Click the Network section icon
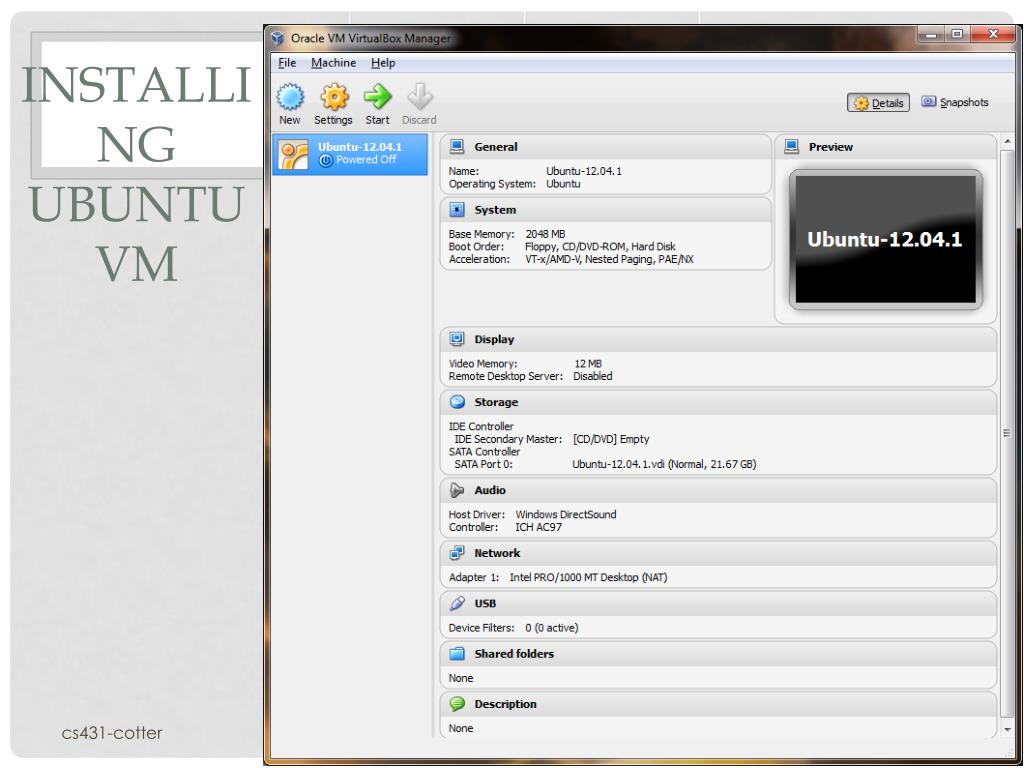This screenshot has width=1024, height=768. click(457, 553)
